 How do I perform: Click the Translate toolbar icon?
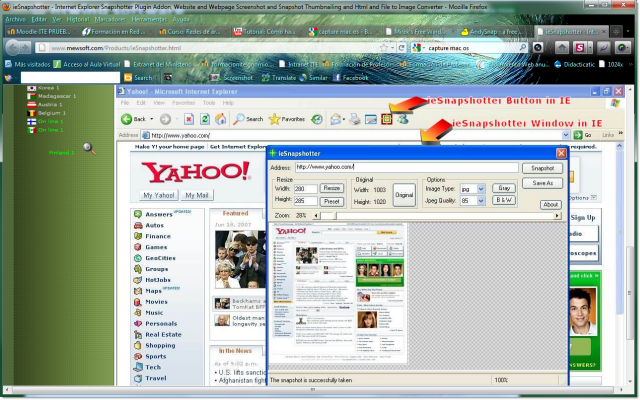tap(279, 78)
